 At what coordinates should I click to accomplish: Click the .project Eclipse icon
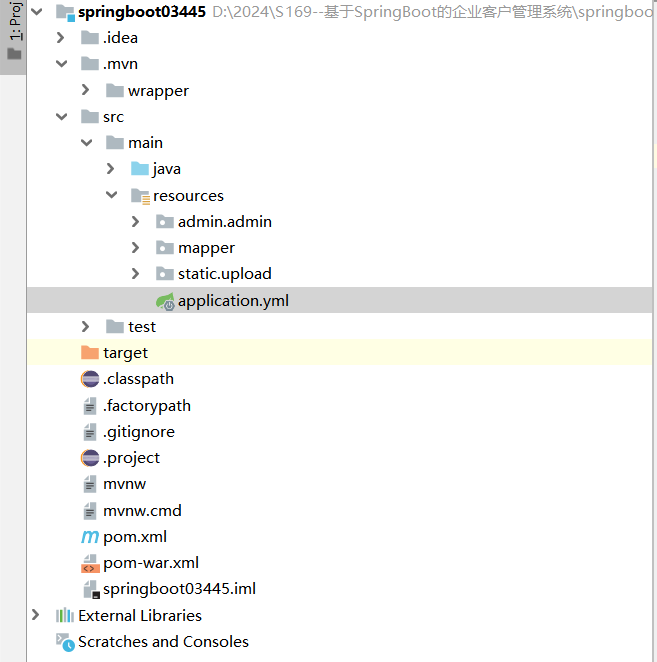coord(90,458)
